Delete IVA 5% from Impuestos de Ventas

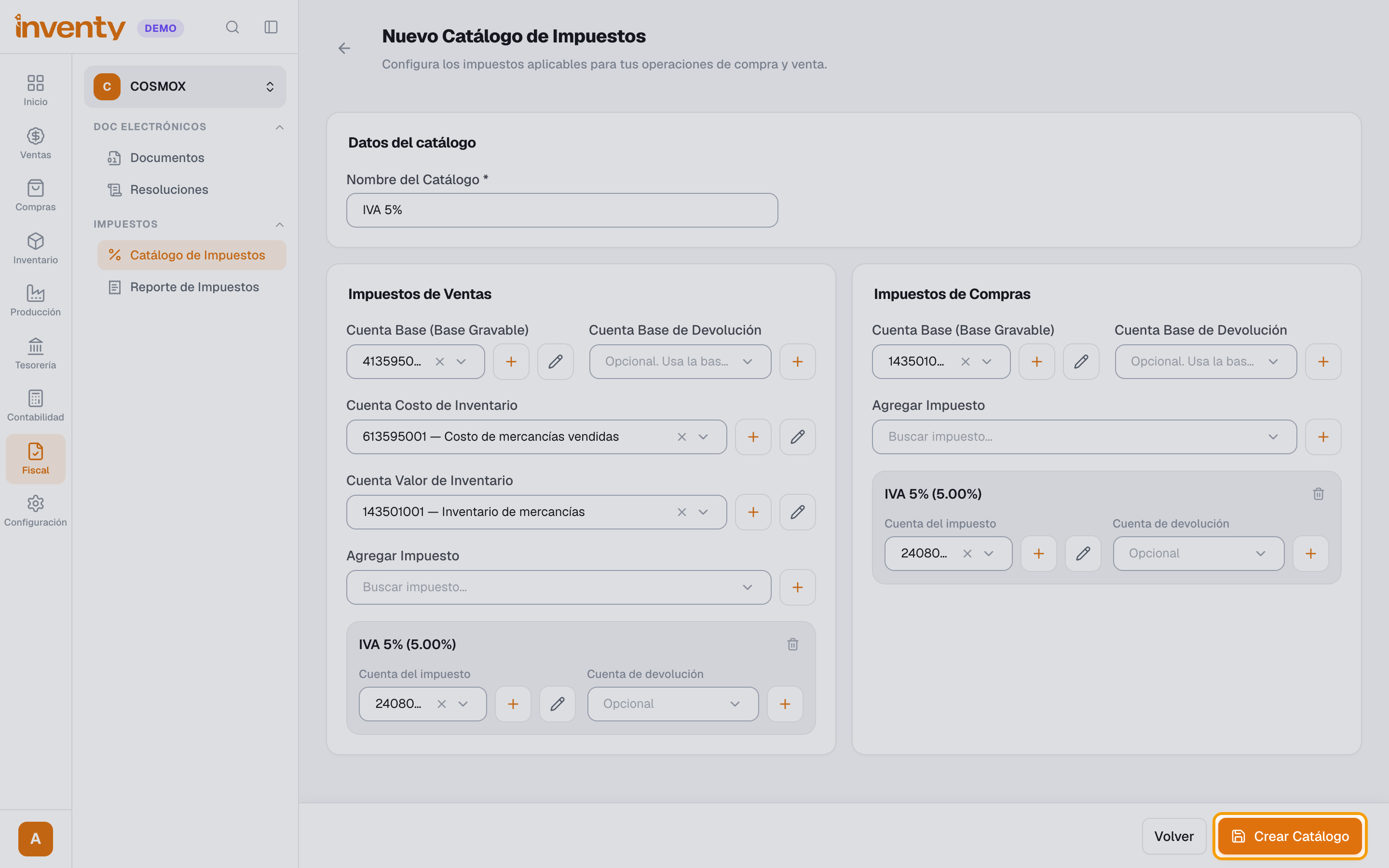coord(793,644)
